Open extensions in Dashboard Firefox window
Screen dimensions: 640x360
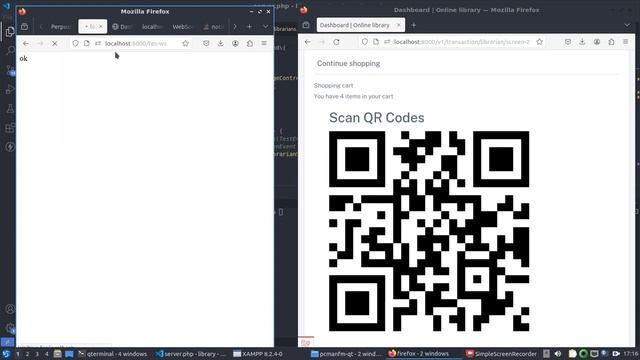click(611, 42)
